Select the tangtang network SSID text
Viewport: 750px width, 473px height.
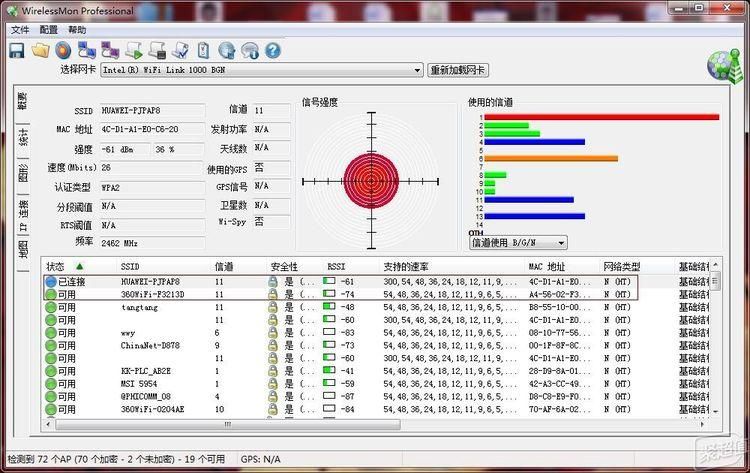[139, 308]
